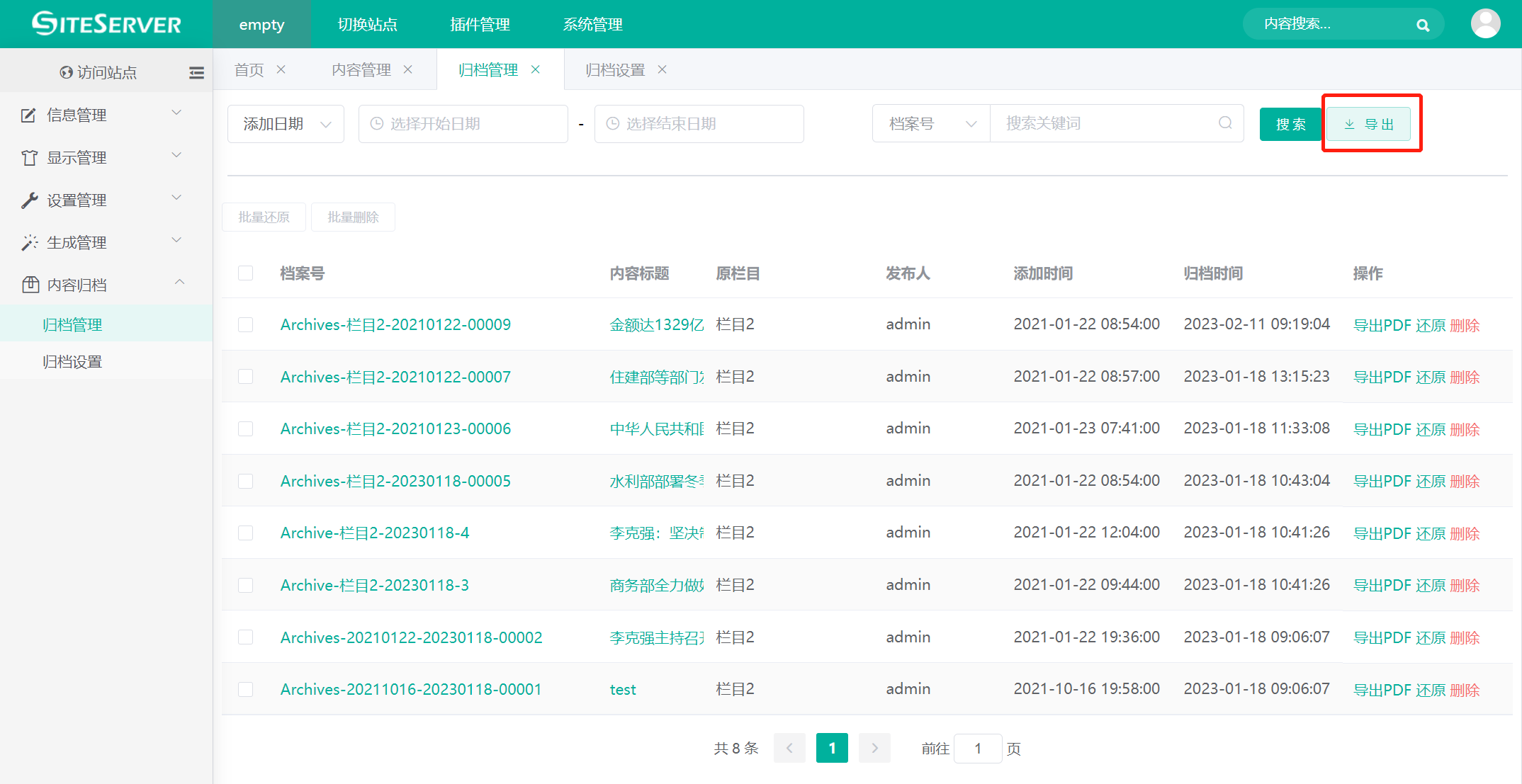Image resolution: width=1522 pixels, height=784 pixels.
Task: Select 归档设置 in the sidebar
Action: click(x=72, y=362)
